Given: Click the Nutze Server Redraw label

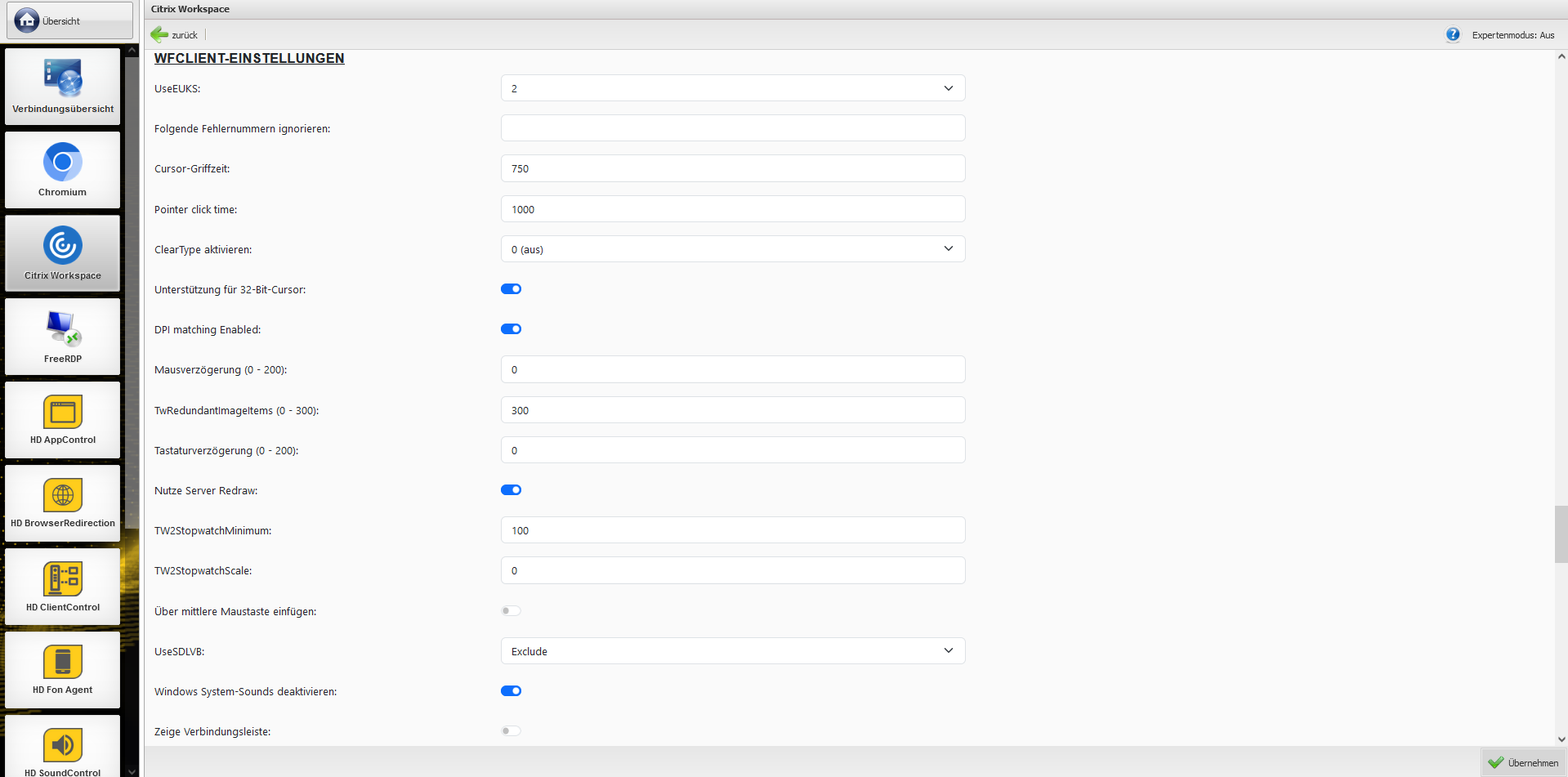Looking at the screenshot, I should 206,490.
